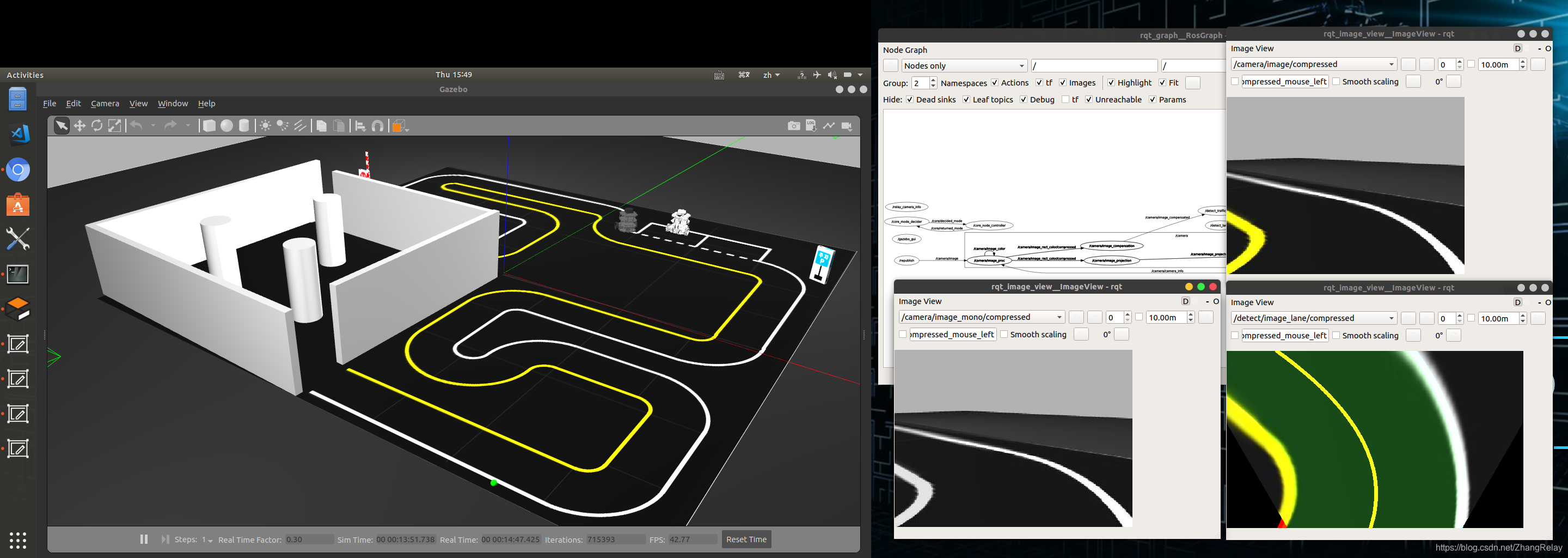This screenshot has width=1568, height=558.
Task: Enable Smooth scaling in /camera/image_mono/compressed view
Action: point(1004,335)
